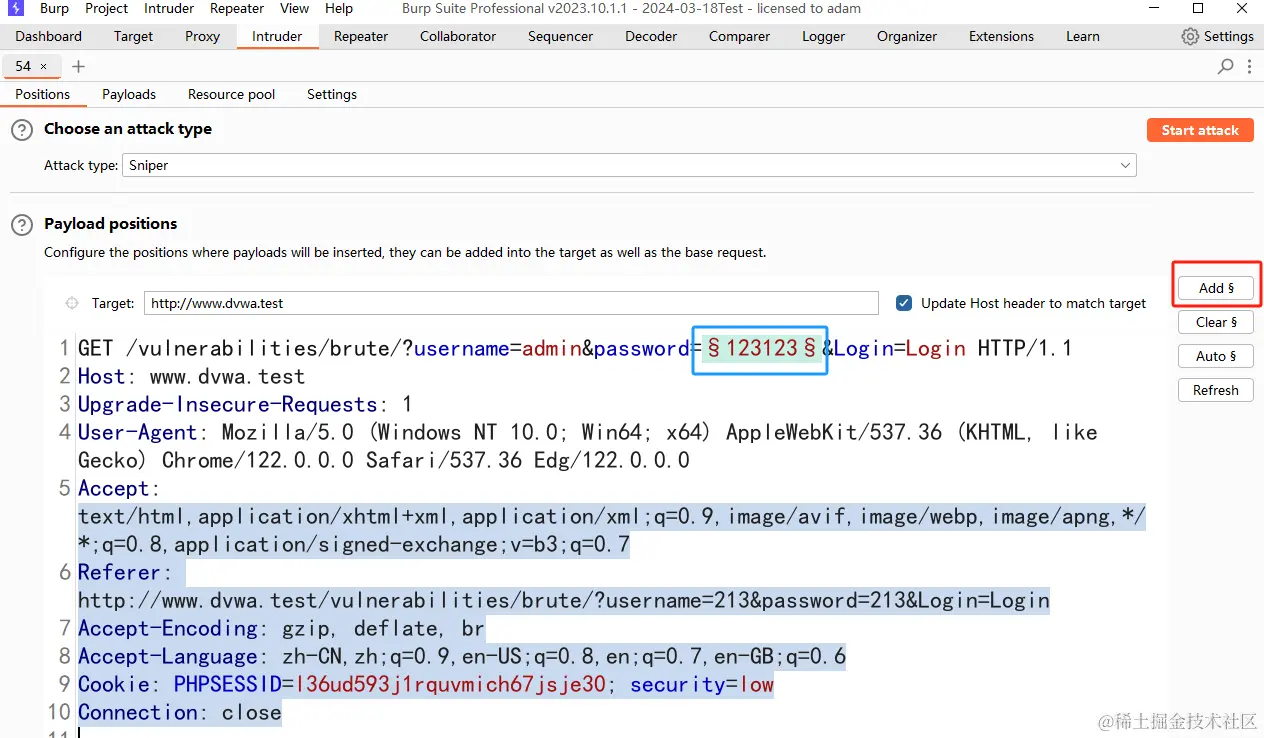This screenshot has height=738, width=1264.
Task: Switch to the Logger tab
Action: click(824, 36)
